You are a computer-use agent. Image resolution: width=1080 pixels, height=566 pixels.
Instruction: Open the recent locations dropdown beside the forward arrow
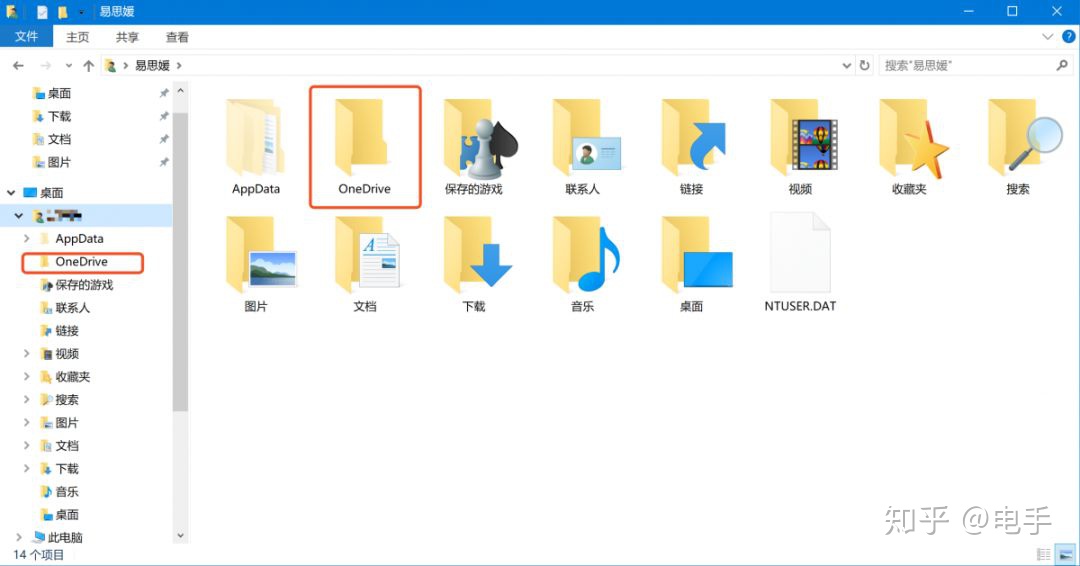point(68,65)
